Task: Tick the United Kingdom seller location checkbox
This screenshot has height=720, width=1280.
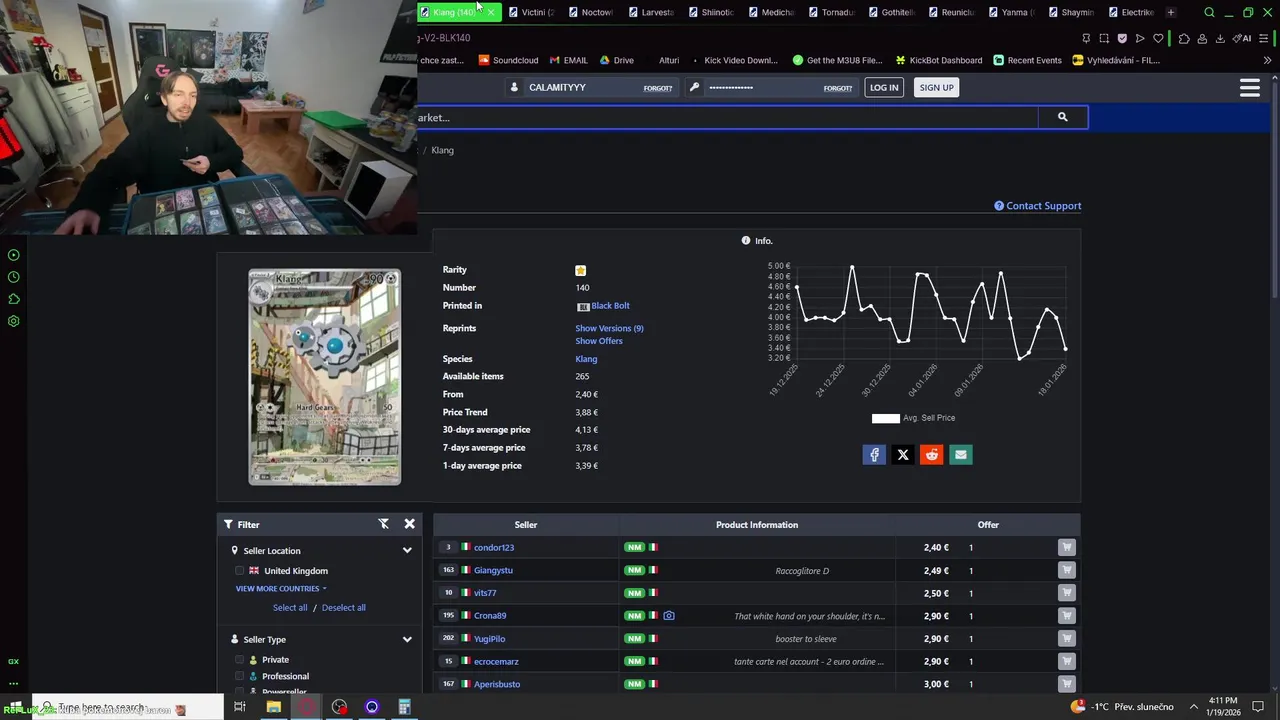Action: 240,571
